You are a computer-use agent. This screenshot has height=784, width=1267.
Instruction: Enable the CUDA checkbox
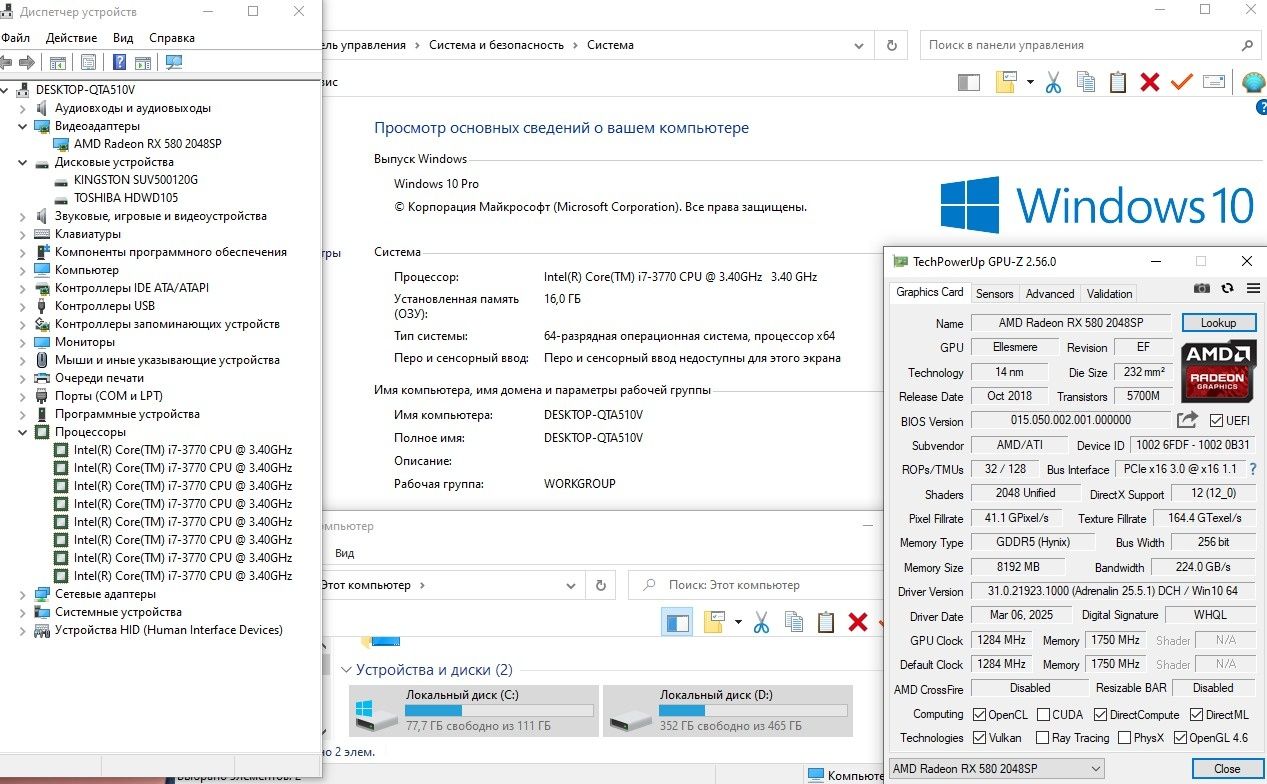click(x=1043, y=714)
